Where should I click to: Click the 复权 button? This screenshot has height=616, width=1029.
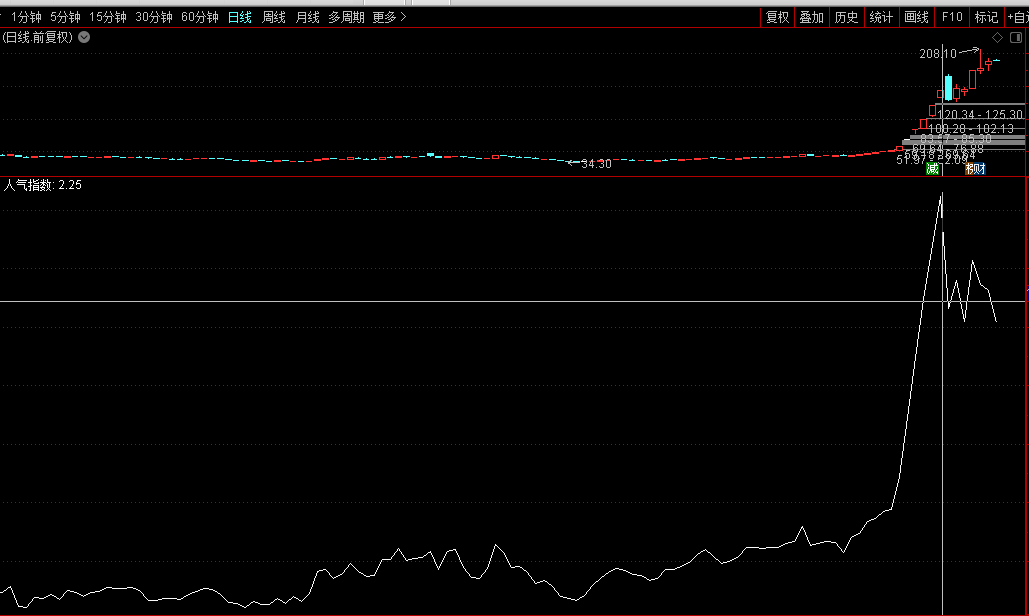coord(777,17)
